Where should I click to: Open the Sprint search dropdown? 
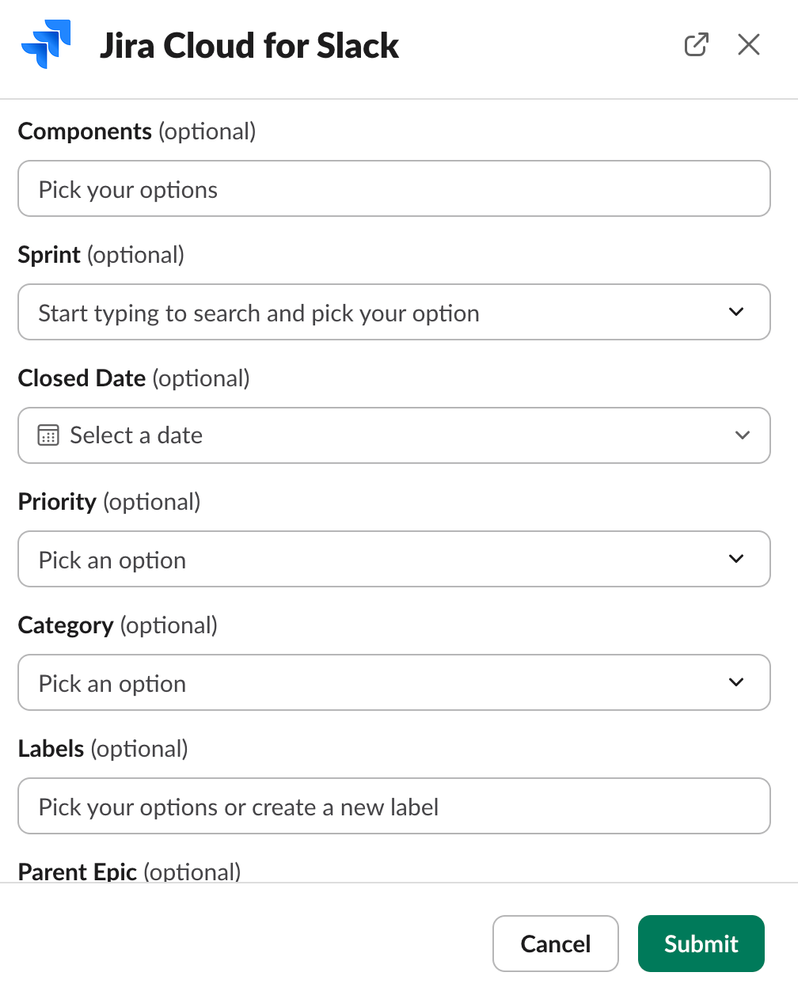(380, 312)
